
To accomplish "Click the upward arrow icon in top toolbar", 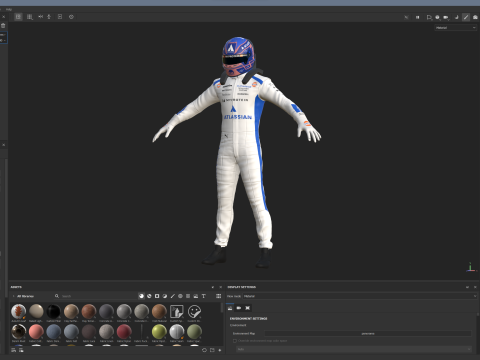I will pyautogui.click(x=49, y=17).
